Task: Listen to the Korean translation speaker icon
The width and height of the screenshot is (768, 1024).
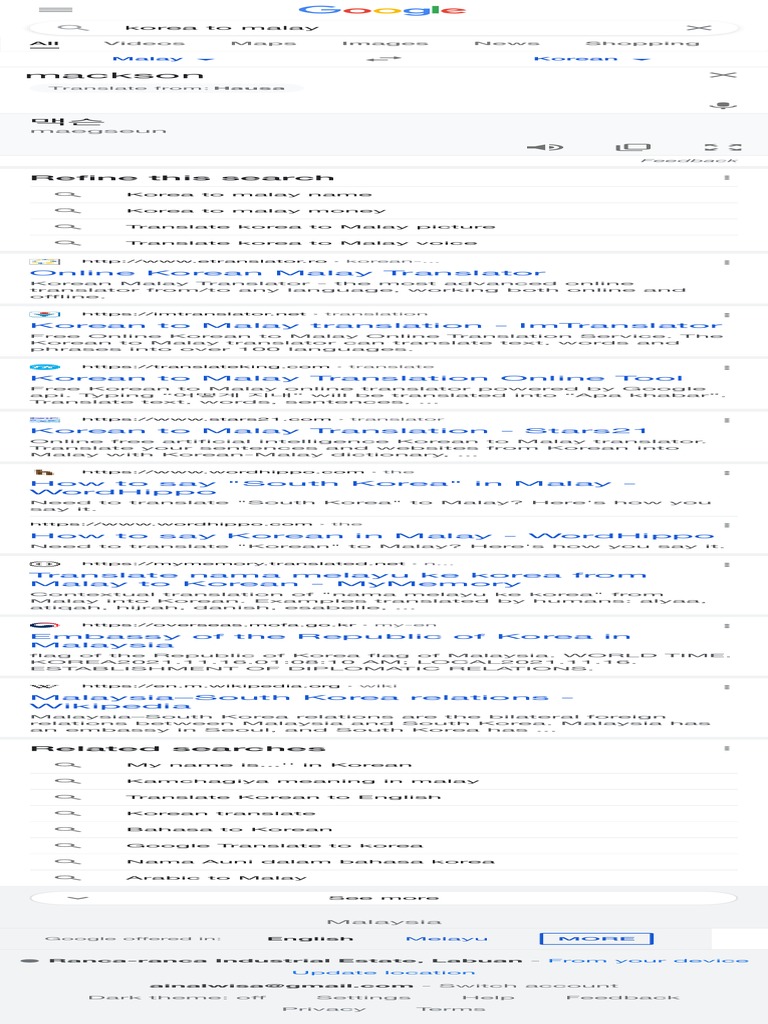Action: coord(545,147)
